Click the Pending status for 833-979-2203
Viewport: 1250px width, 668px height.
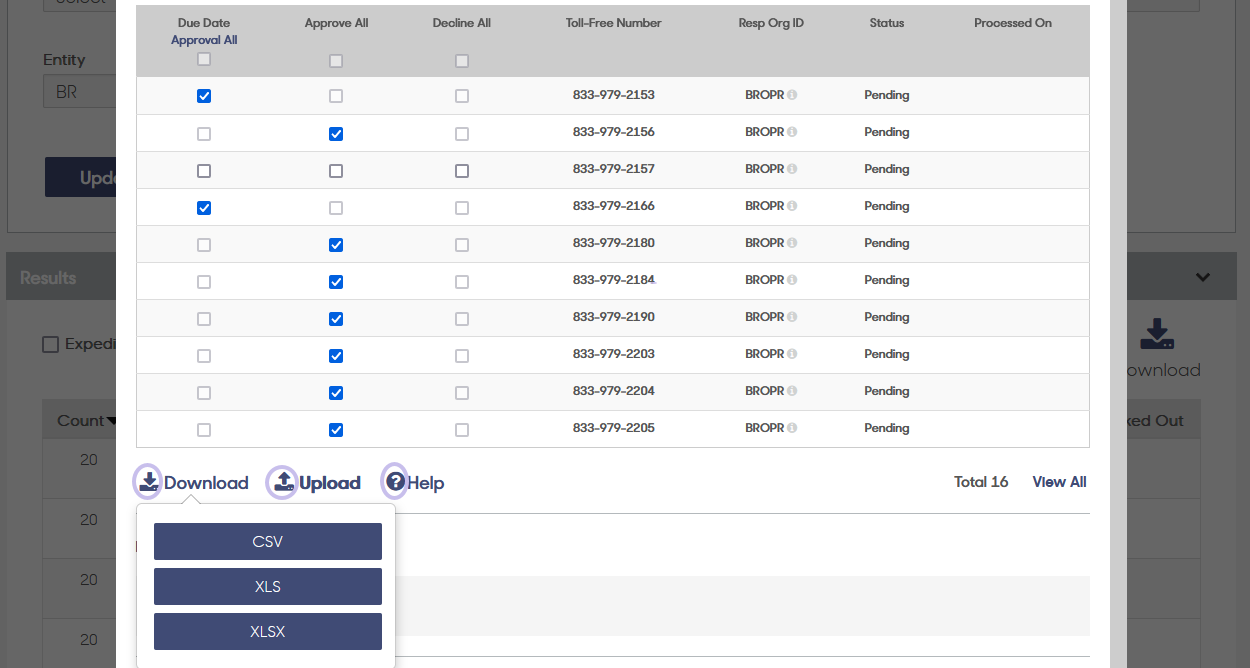tap(887, 354)
